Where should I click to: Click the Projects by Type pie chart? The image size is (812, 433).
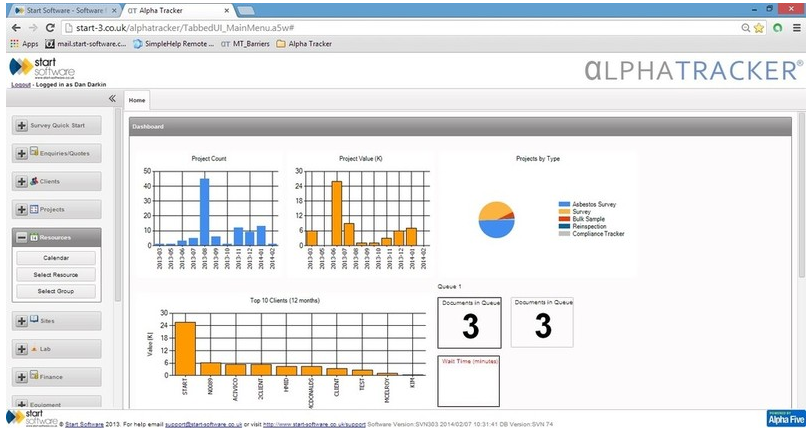496,220
